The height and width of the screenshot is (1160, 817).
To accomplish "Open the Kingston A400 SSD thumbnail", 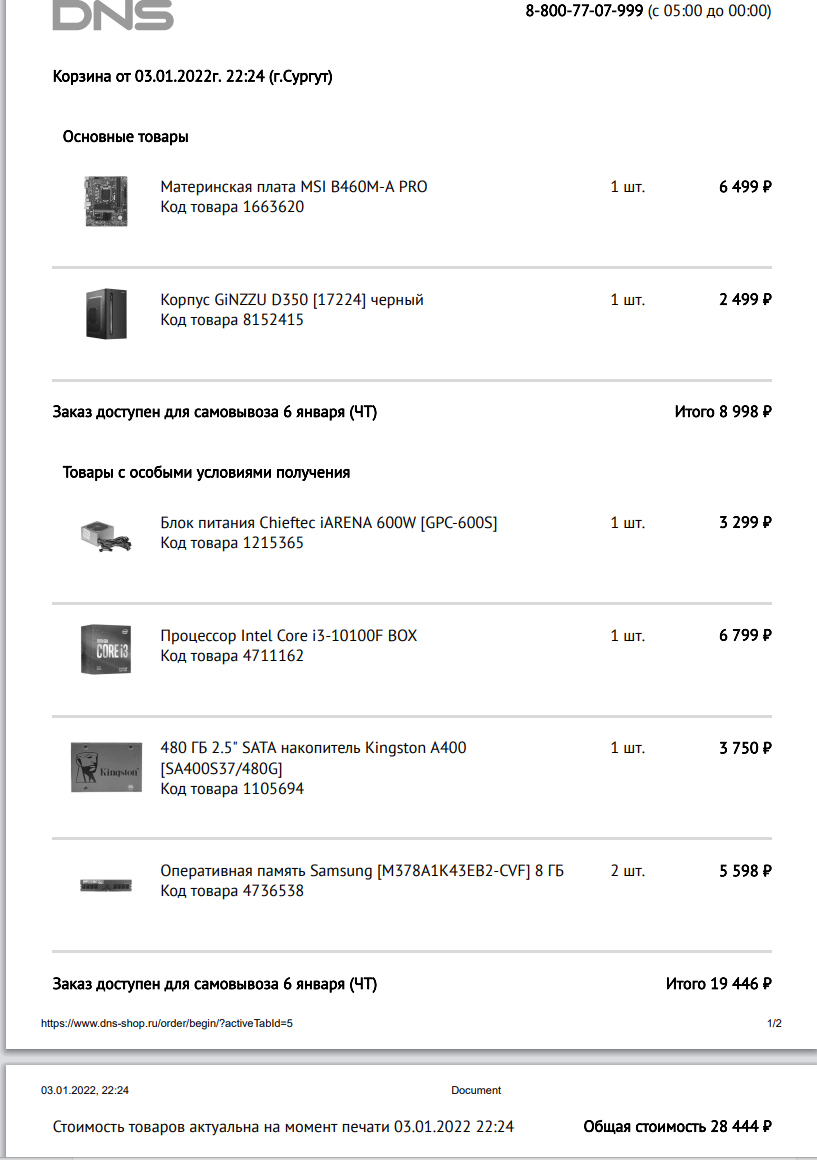I will tap(106, 768).
